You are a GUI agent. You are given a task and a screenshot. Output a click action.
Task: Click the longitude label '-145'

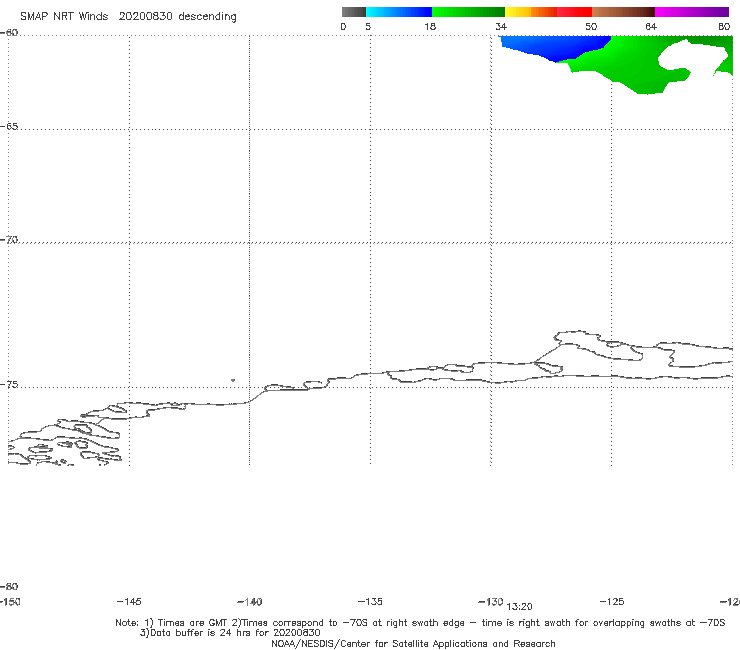tap(129, 601)
